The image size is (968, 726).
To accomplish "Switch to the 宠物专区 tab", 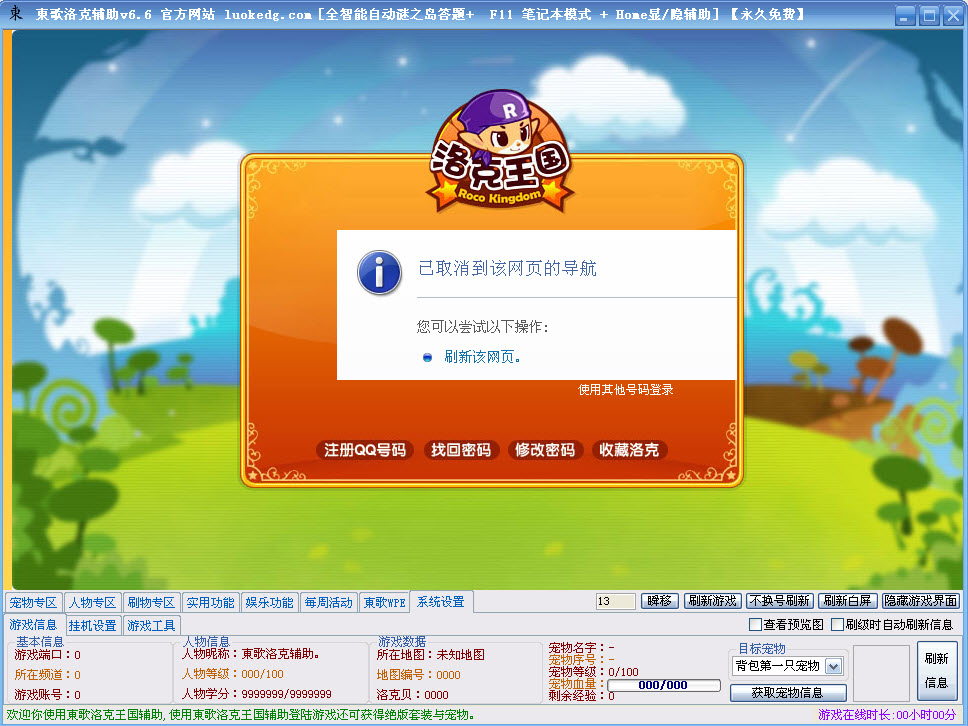I will click(35, 602).
